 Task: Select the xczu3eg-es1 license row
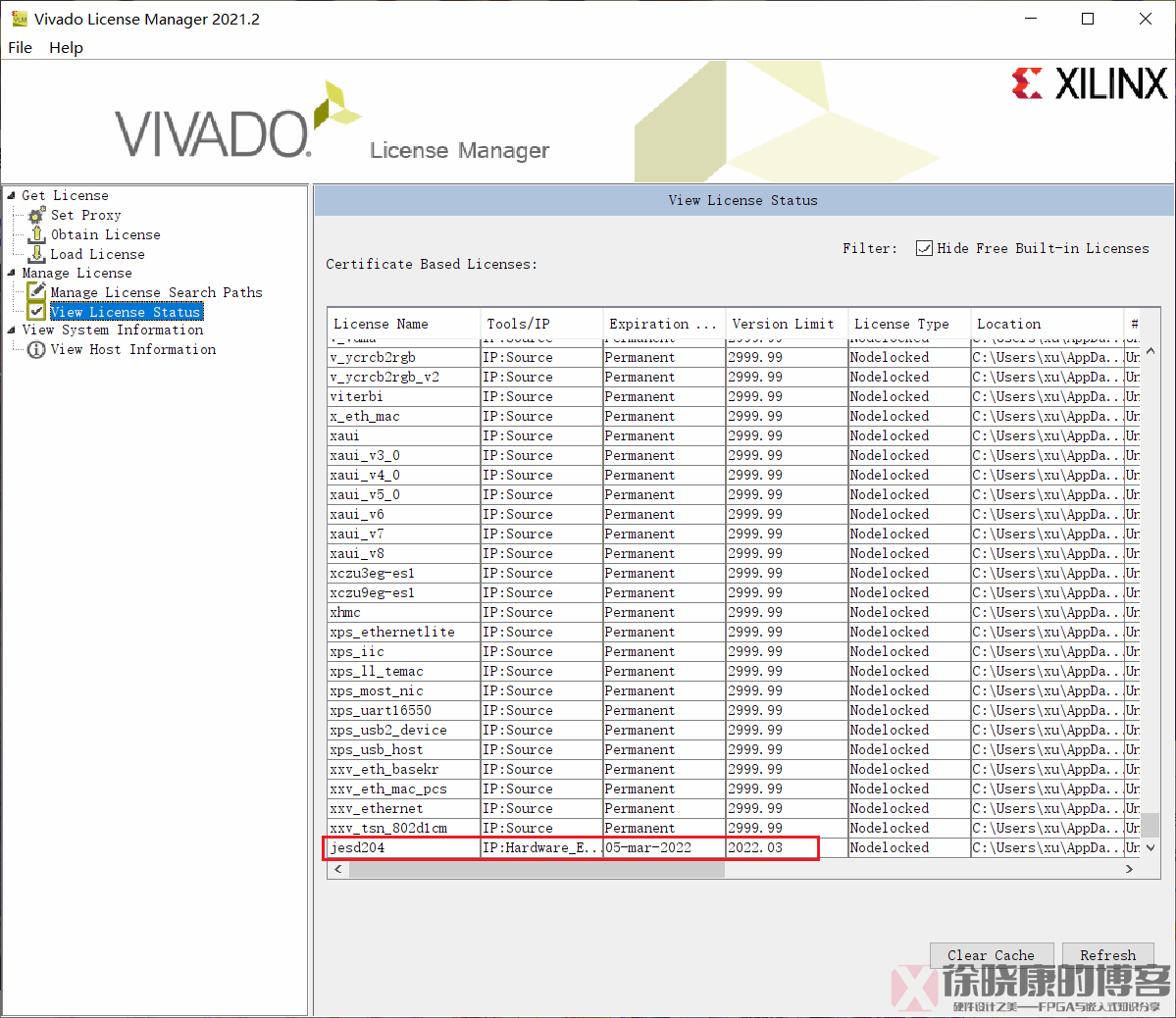[x=734, y=573]
